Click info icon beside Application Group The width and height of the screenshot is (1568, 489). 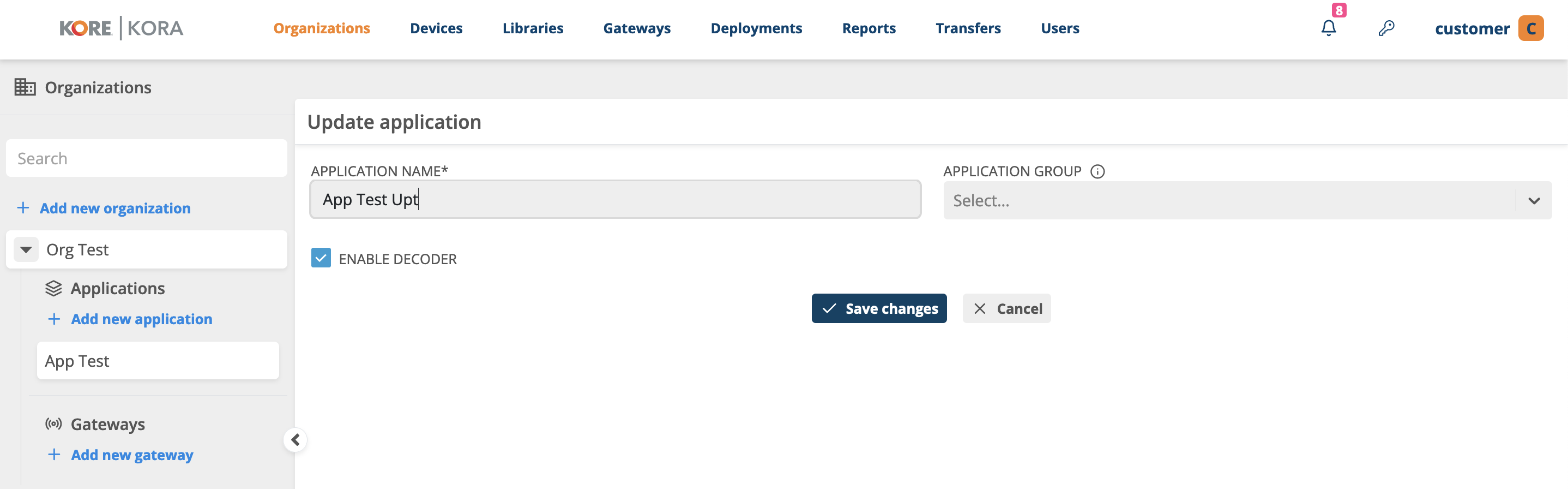tap(1097, 171)
